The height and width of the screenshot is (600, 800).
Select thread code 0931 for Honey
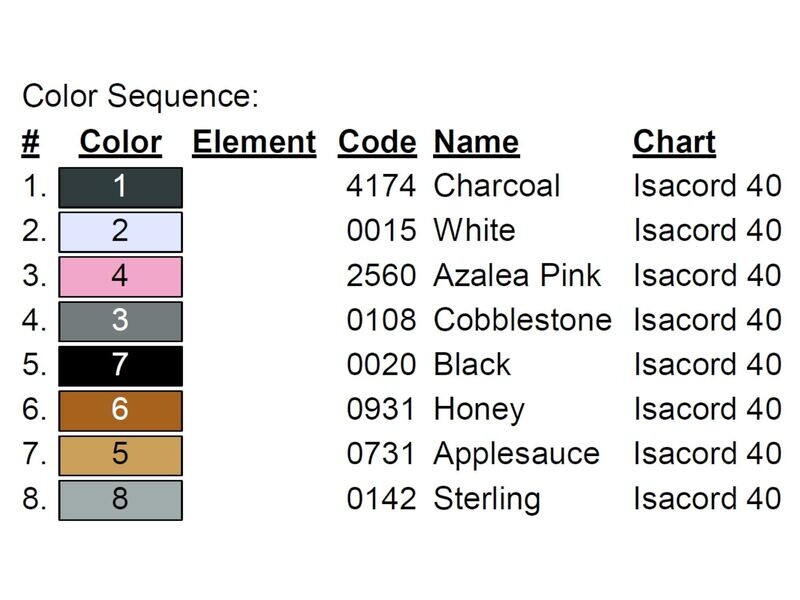pyautogui.click(x=381, y=409)
